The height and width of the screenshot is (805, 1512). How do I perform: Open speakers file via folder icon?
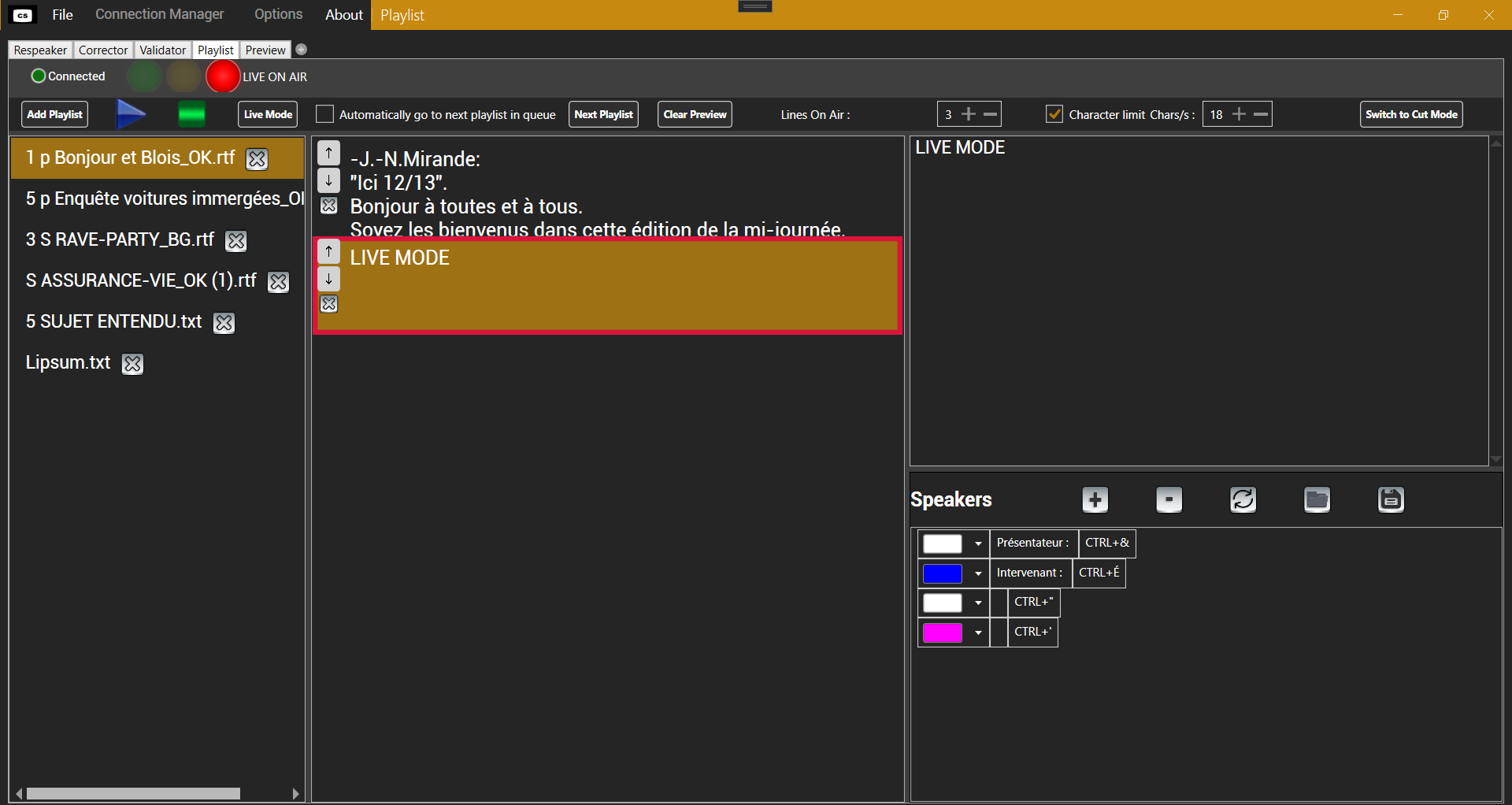coord(1317,499)
